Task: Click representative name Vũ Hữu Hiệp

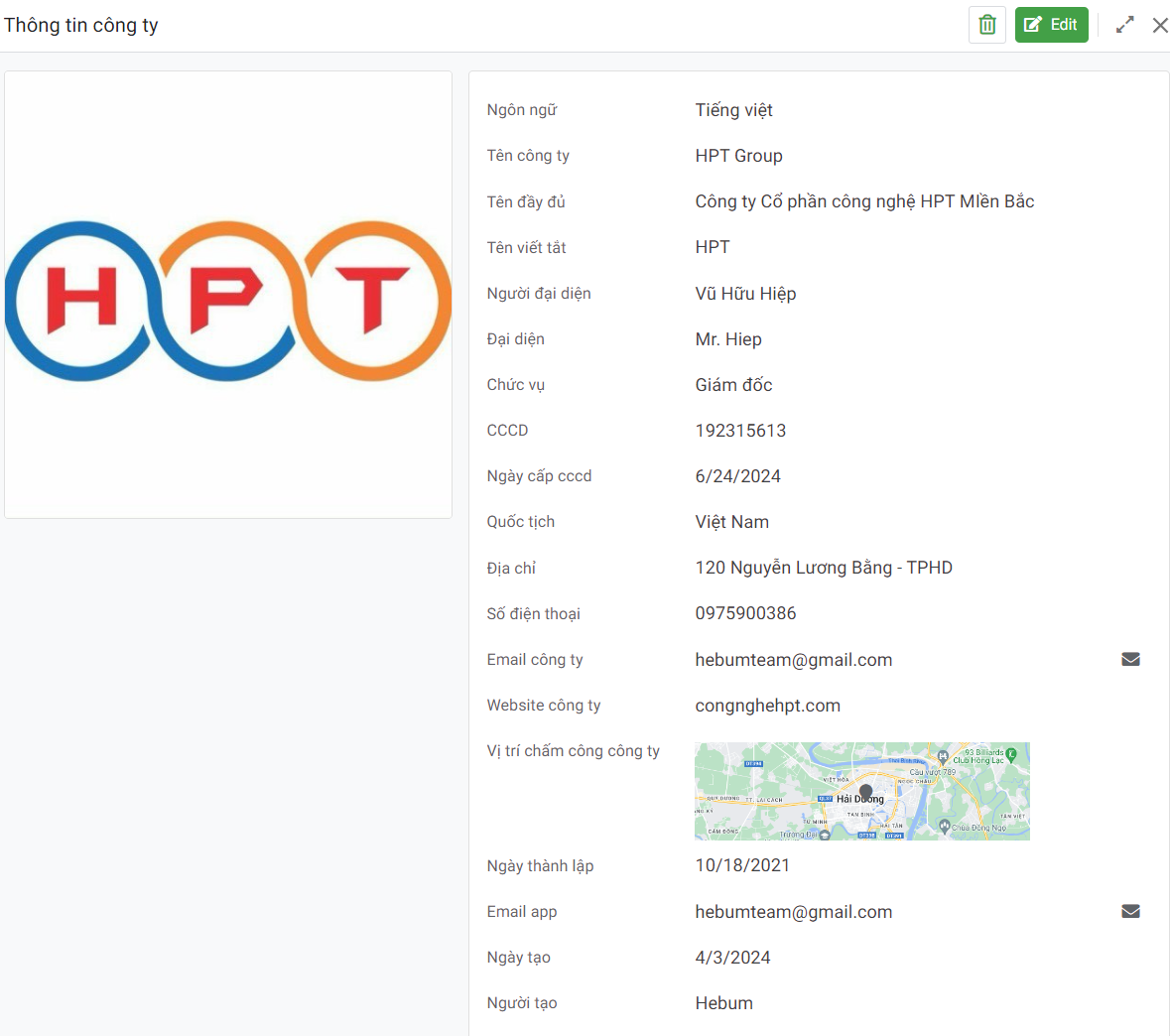Action: [745, 294]
